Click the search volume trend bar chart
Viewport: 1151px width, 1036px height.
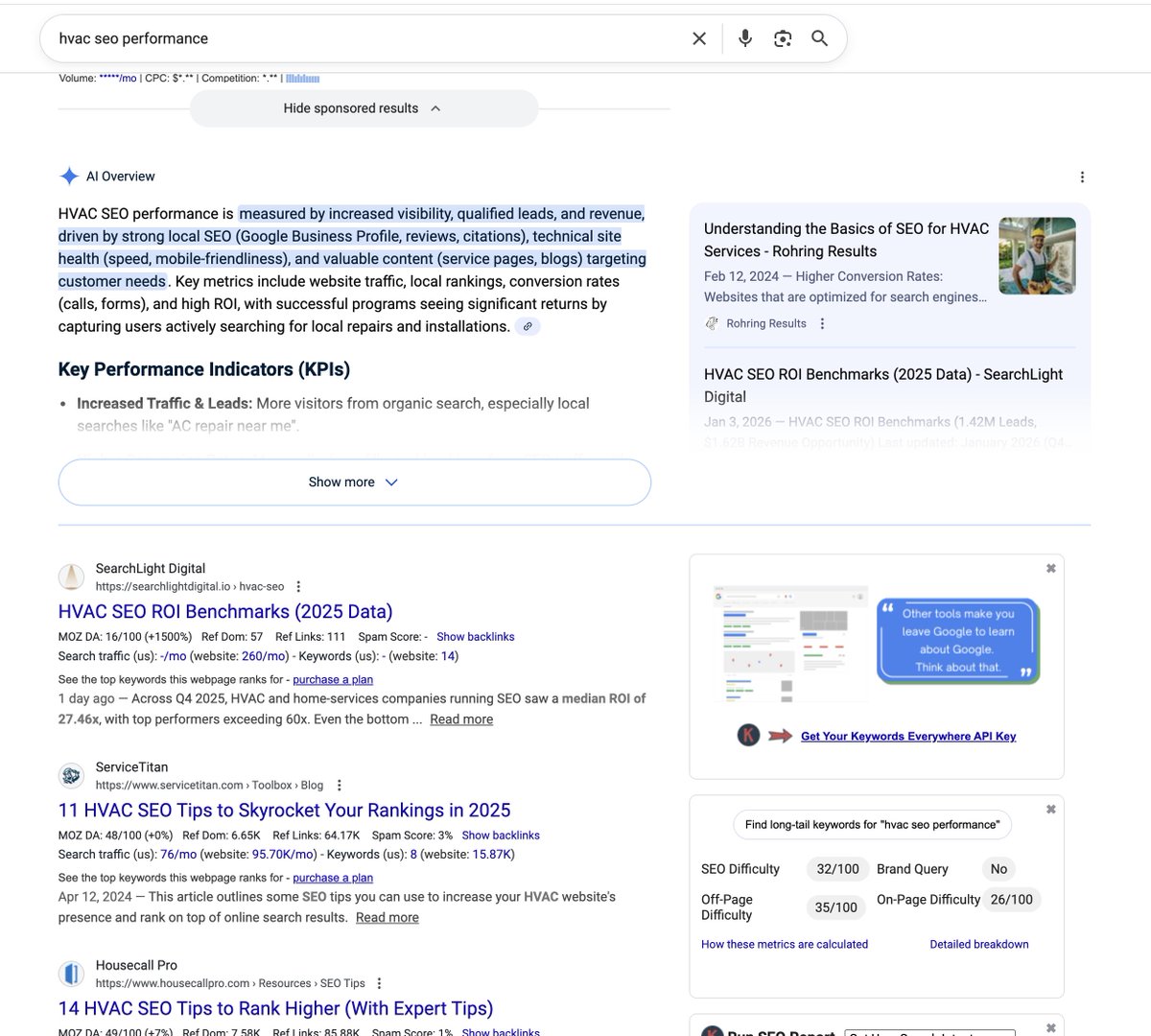click(302, 79)
